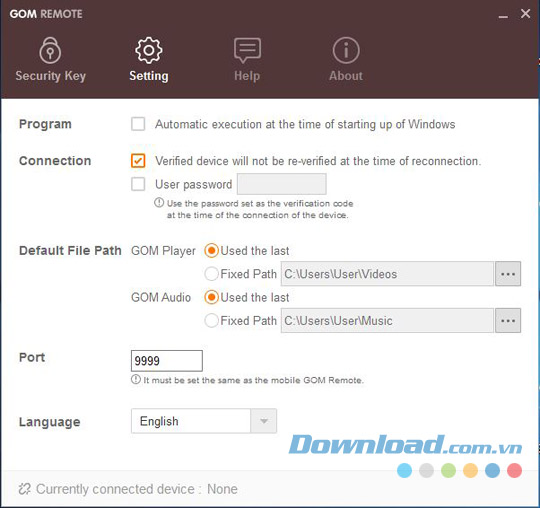Select GOM Audio Fixed Path option
The height and width of the screenshot is (508, 540).
211,321
